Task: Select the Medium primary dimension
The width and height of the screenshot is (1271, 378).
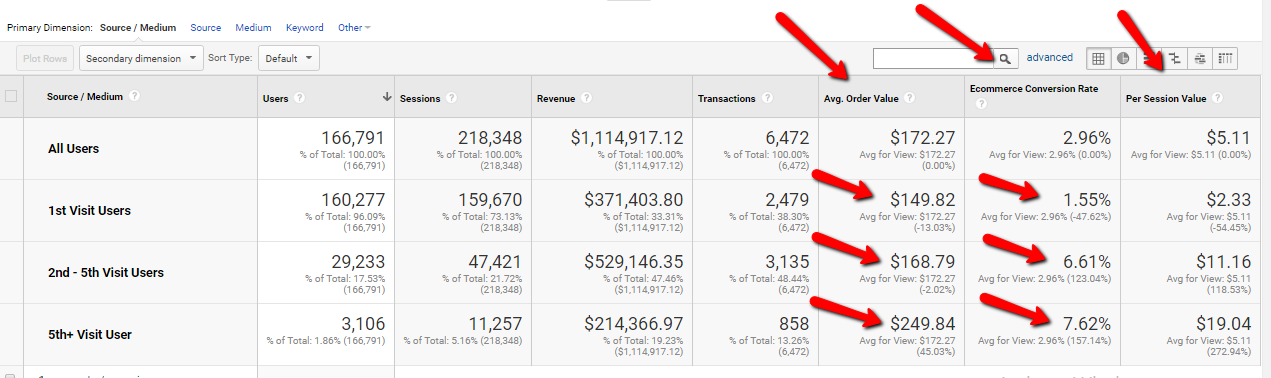Action: click(x=253, y=28)
